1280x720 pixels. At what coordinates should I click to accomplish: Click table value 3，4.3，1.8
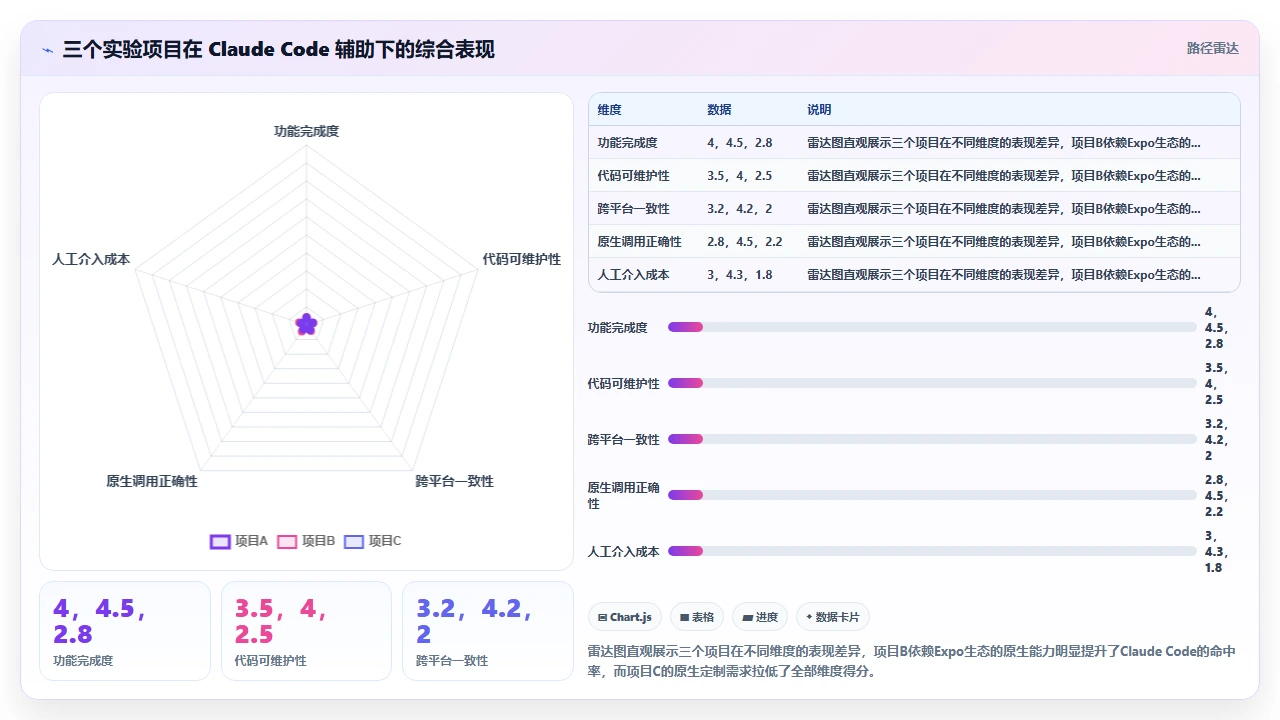[x=740, y=275]
